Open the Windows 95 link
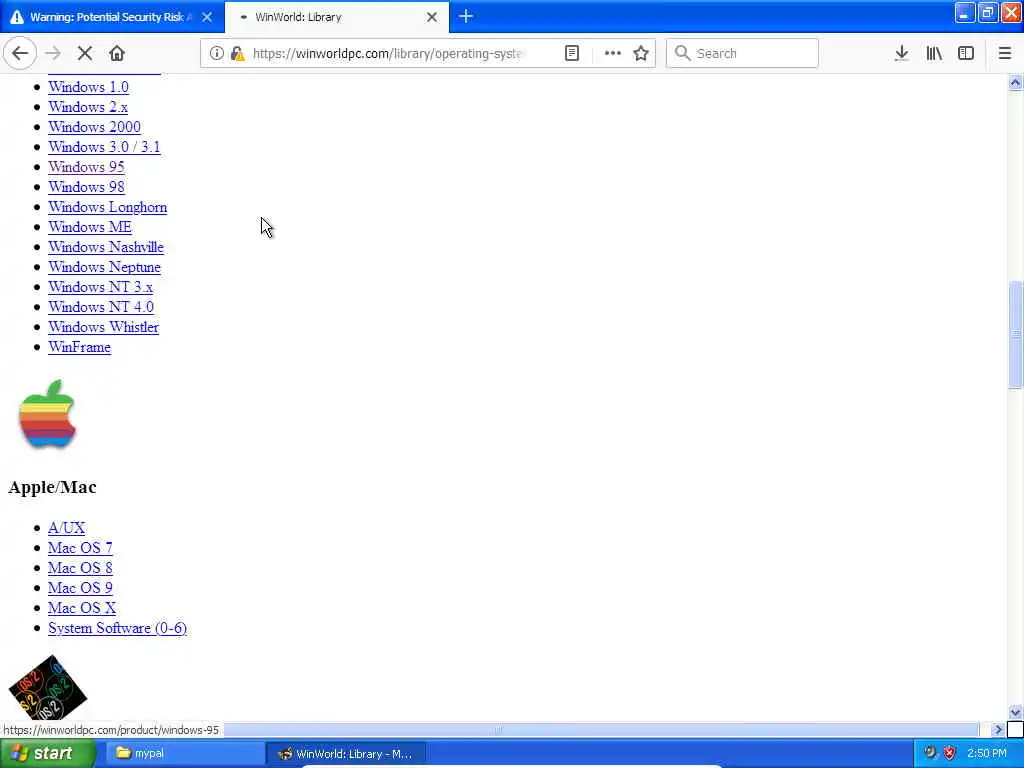Screen dimensions: 1024x768 tap(86, 167)
